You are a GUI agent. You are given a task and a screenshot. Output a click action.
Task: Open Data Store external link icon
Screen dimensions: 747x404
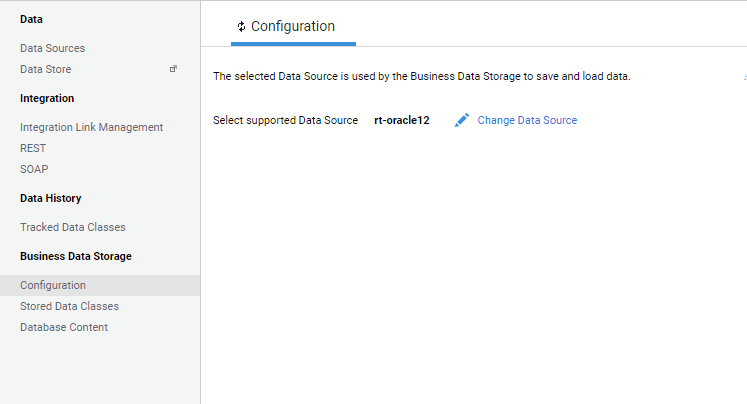coord(173,69)
